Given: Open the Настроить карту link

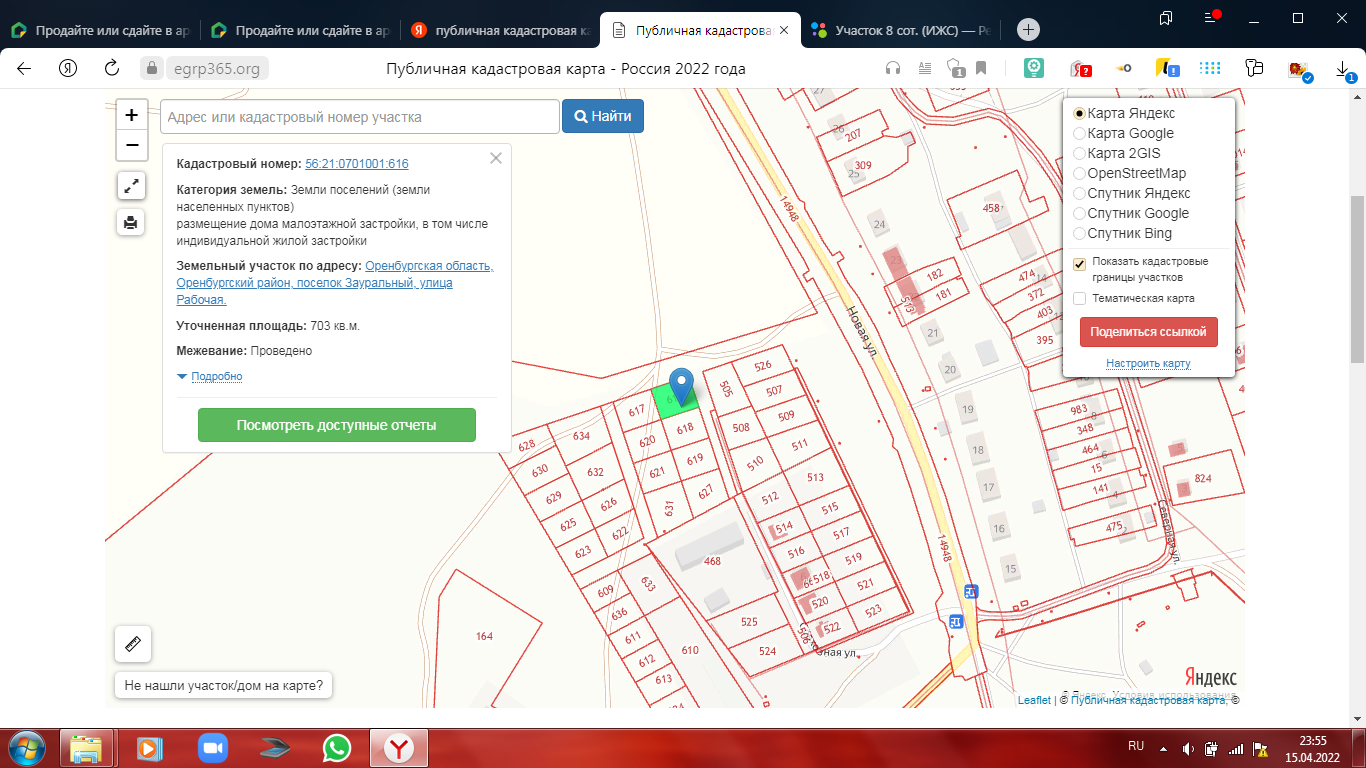Looking at the screenshot, I should (x=1148, y=363).
